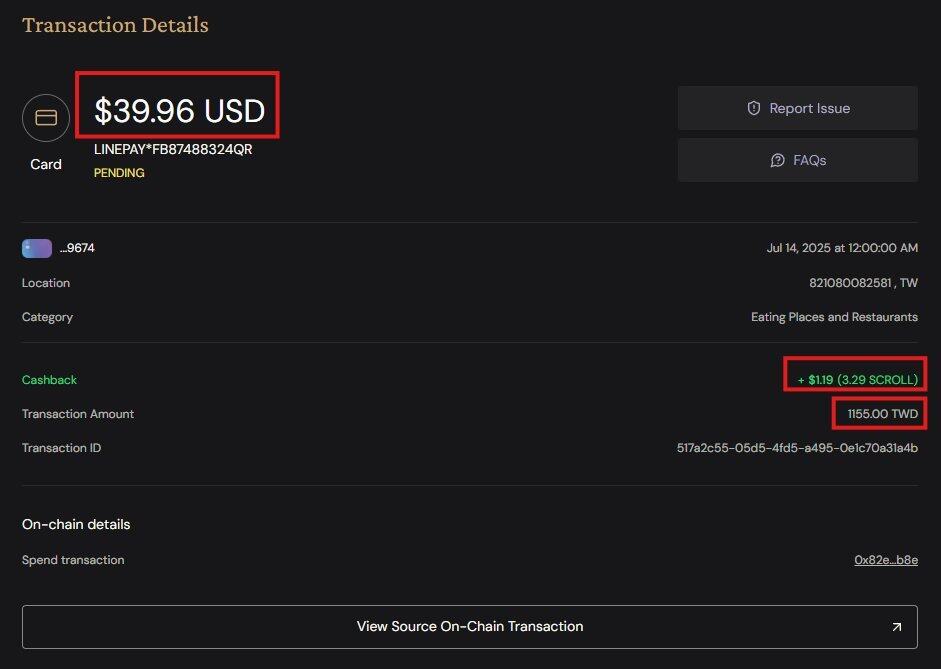Screen dimensions: 941x669
Task: Open the 0x82e…b8e spend transaction link
Action: (886, 560)
